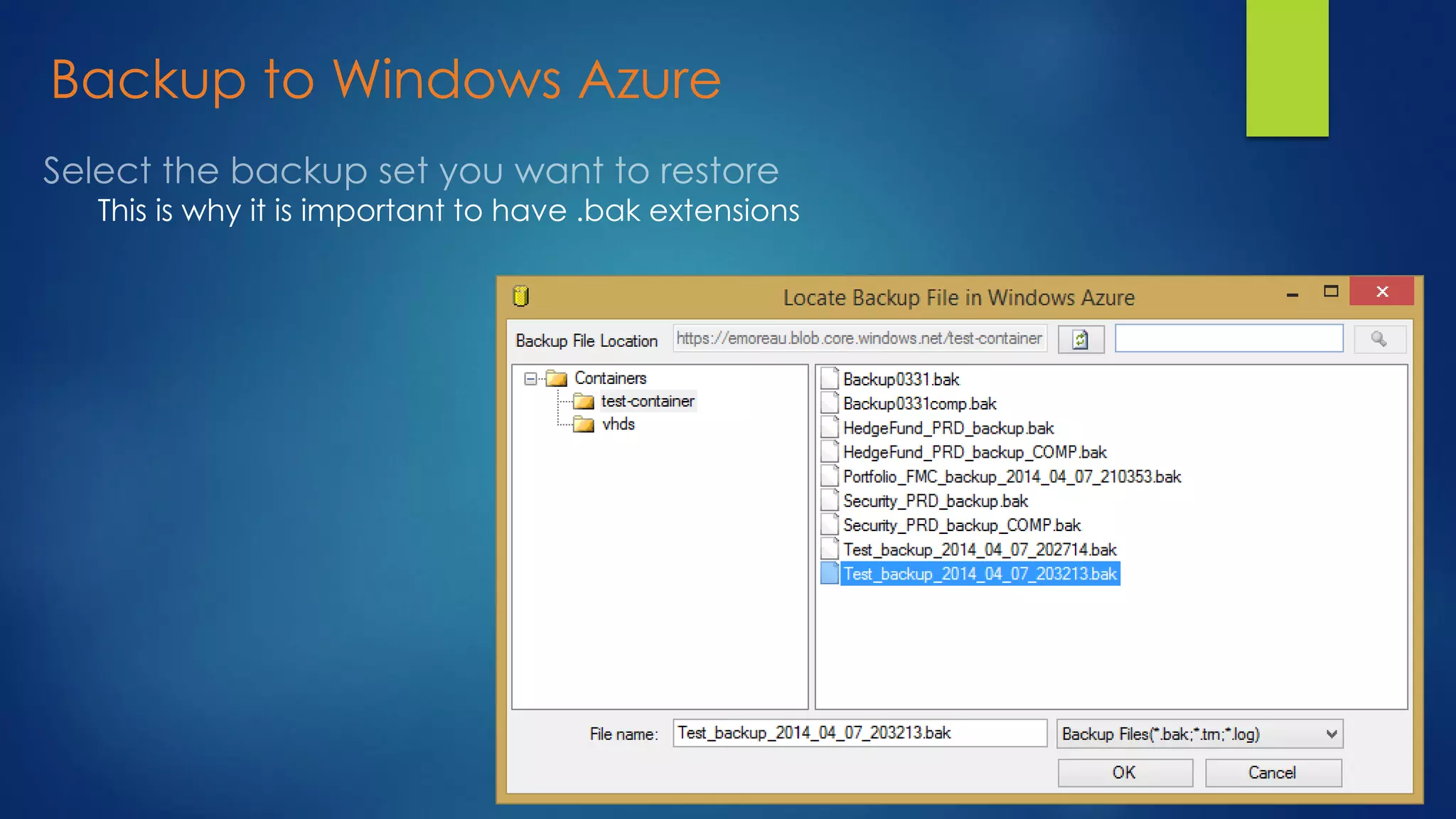
Task: Click the OK button
Action: click(x=1125, y=773)
